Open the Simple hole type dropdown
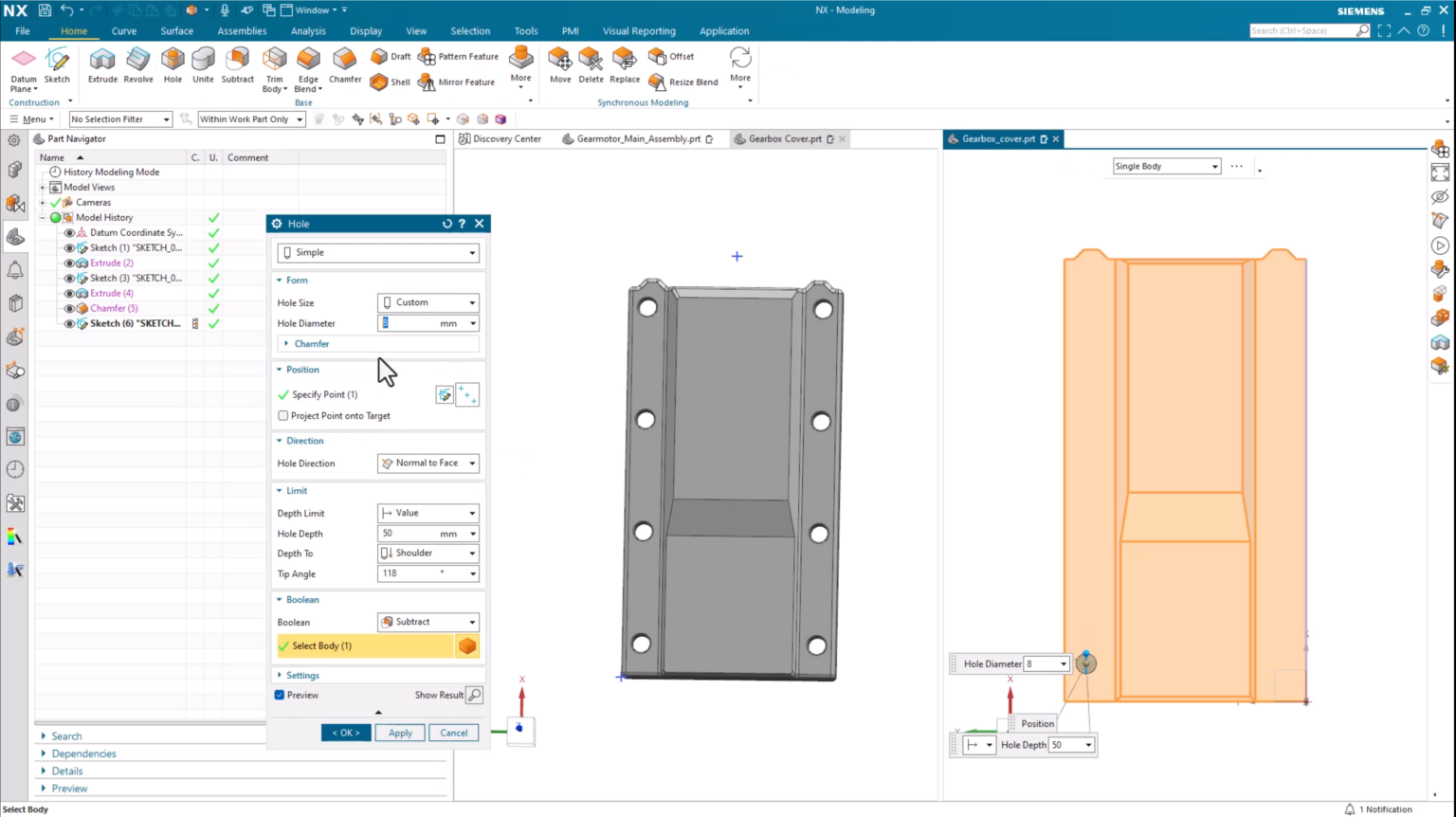 click(377, 252)
